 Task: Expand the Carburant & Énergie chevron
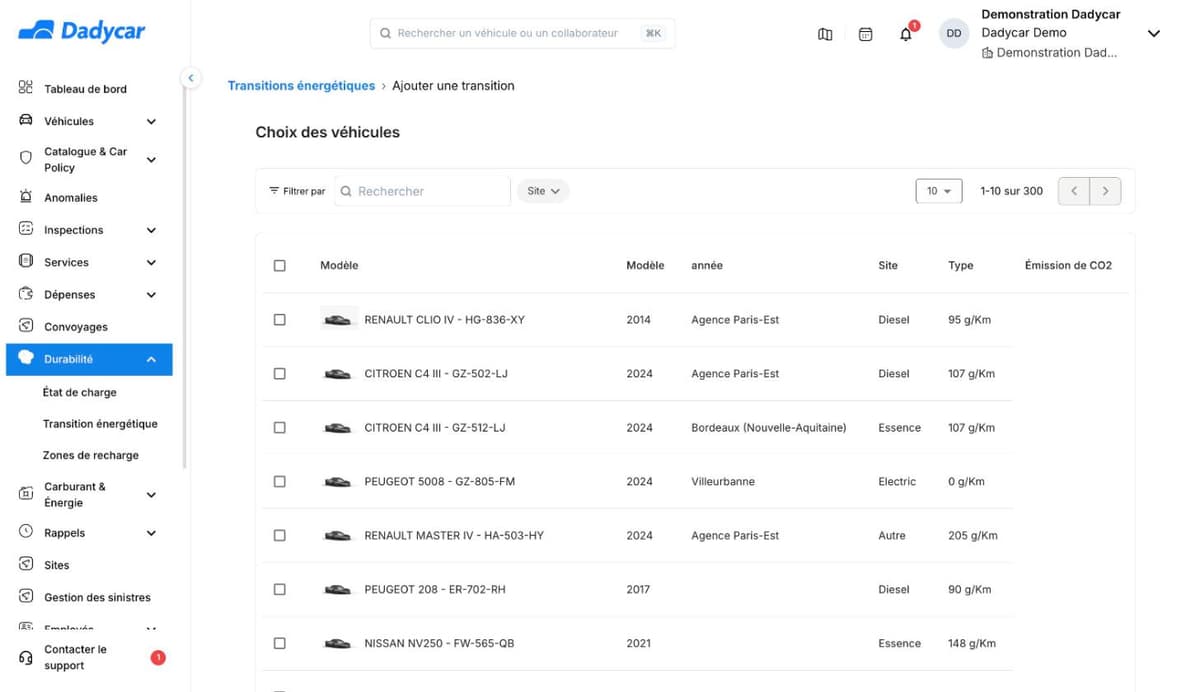point(151,494)
